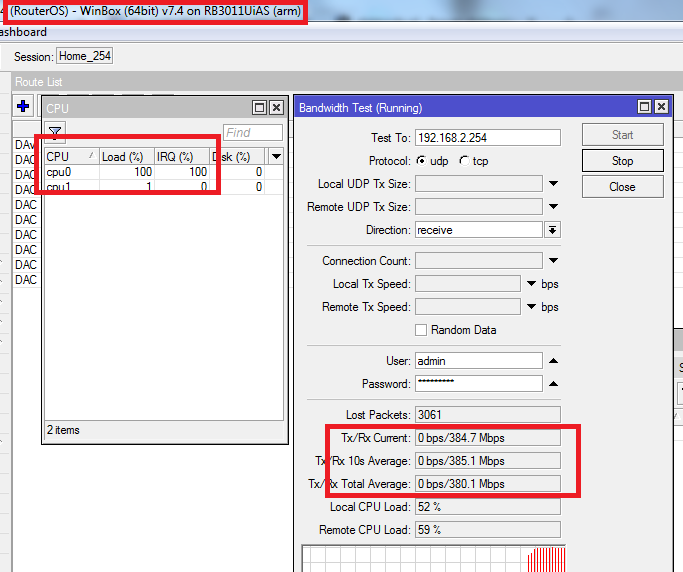The height and width of the screenshot is (572, 683).
Task: Expand the Local Tx Speed option
Action: point(531,284)
